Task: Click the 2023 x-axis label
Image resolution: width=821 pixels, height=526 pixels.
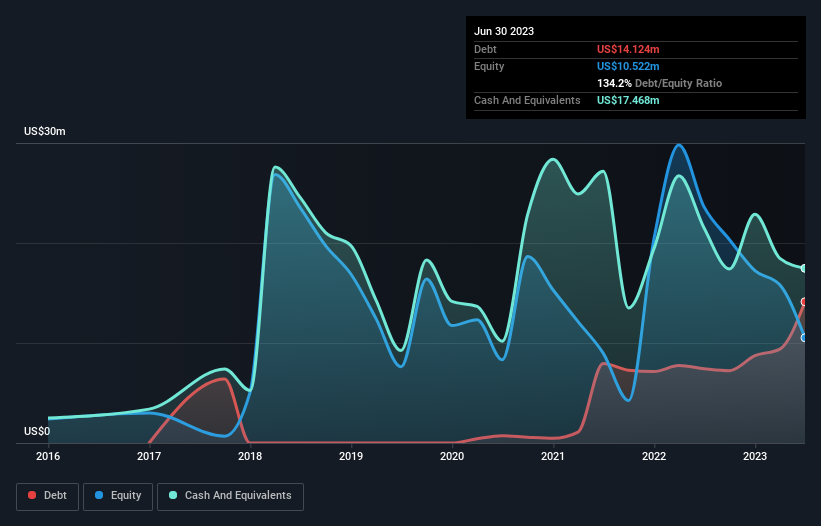Action: coord(755,456)
